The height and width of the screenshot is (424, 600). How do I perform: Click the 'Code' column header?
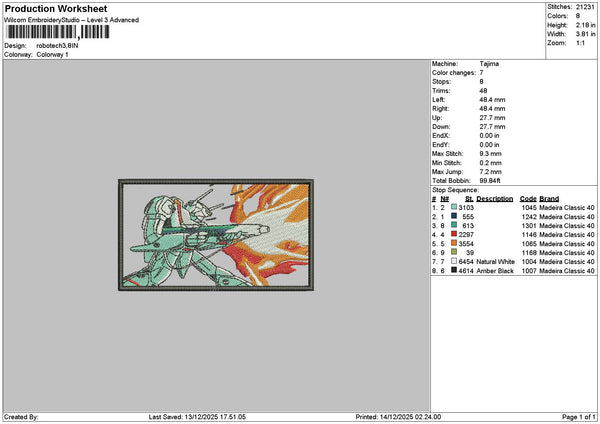pos(528,199)
